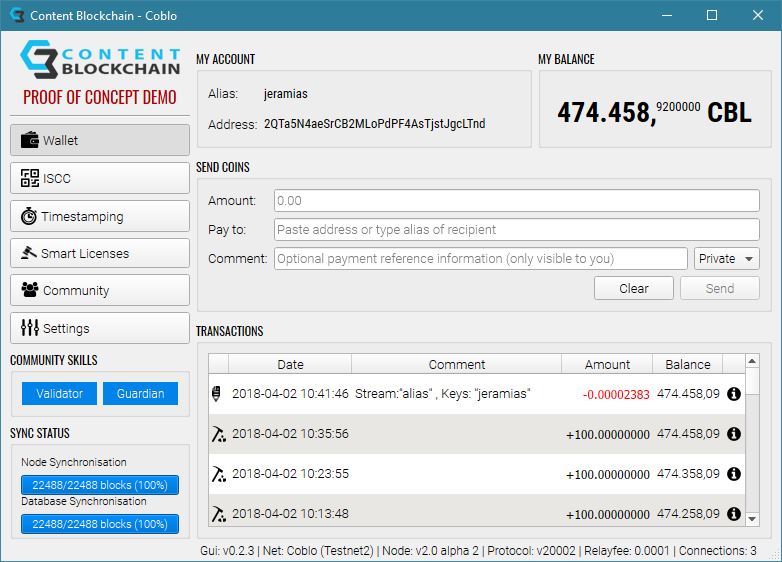This screenshot has width=782, height=562.
Task: Select the 2018-04-02 10:41:46 date cell
Action: point(290,393)
